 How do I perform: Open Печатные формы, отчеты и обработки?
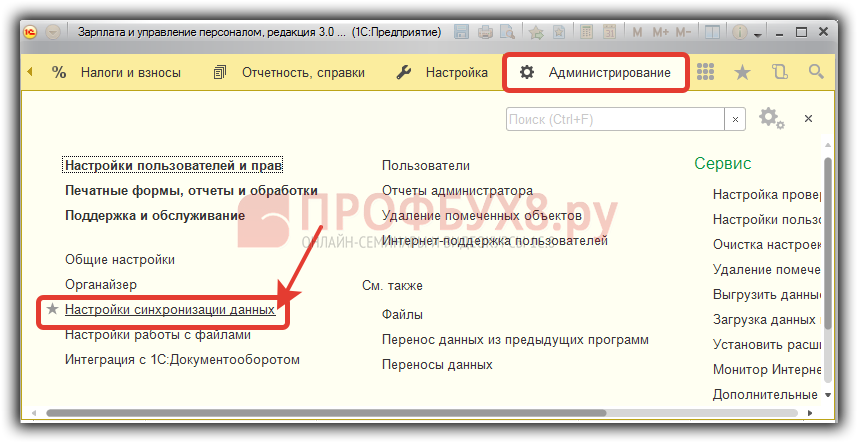click(x=192, y=190)
